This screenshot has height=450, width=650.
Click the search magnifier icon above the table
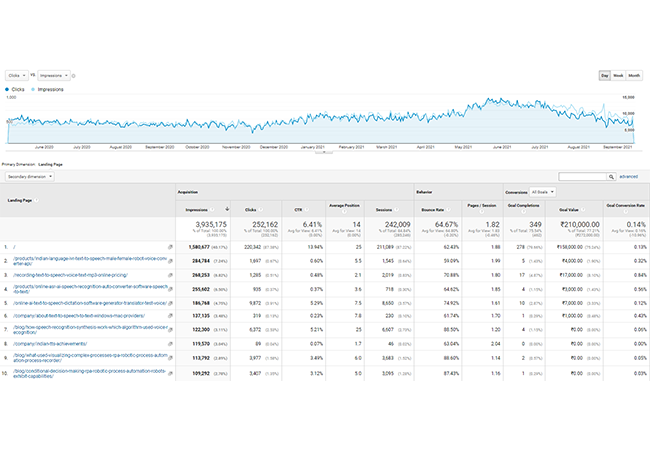click(x=611, y=176)
